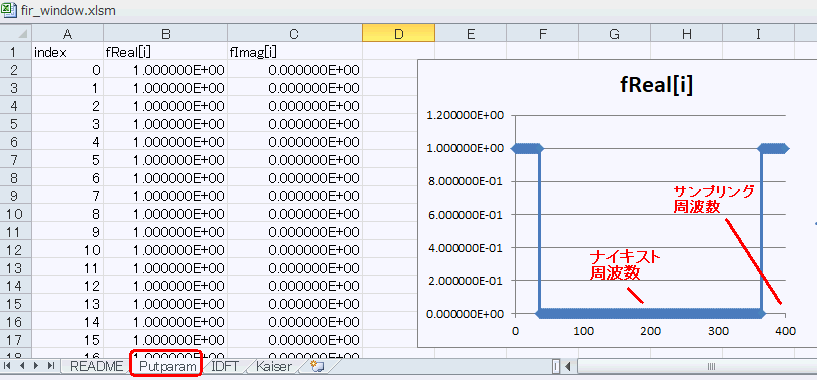The image size is (817, 380).
Task: Jump to the last sheet using the navigation arrow
Action: click(x=50, y=366)
